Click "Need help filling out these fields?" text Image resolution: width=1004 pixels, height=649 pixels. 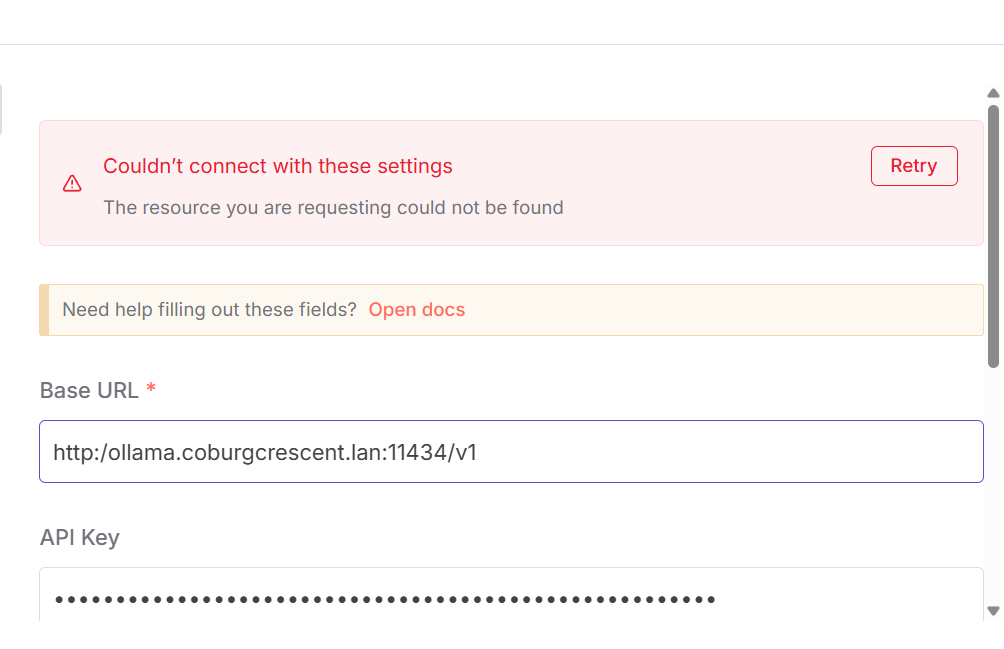pos(209,310)
